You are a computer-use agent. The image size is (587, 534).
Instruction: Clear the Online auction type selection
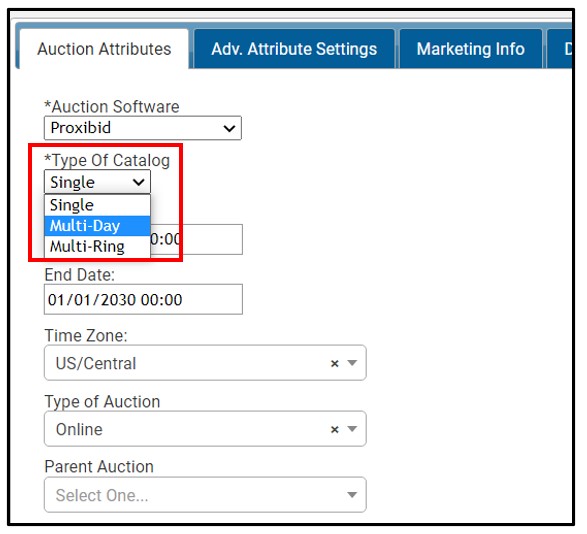click(x=335, y=429)
